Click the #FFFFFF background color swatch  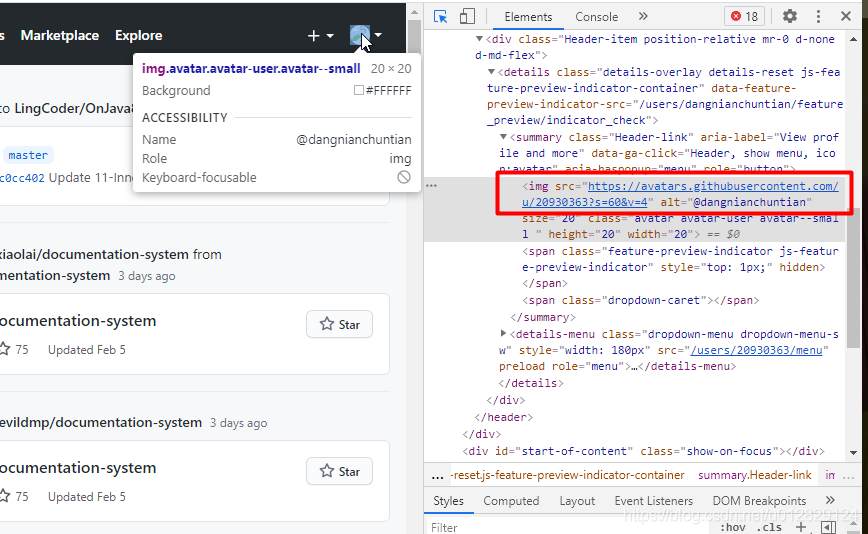(359, 90)
